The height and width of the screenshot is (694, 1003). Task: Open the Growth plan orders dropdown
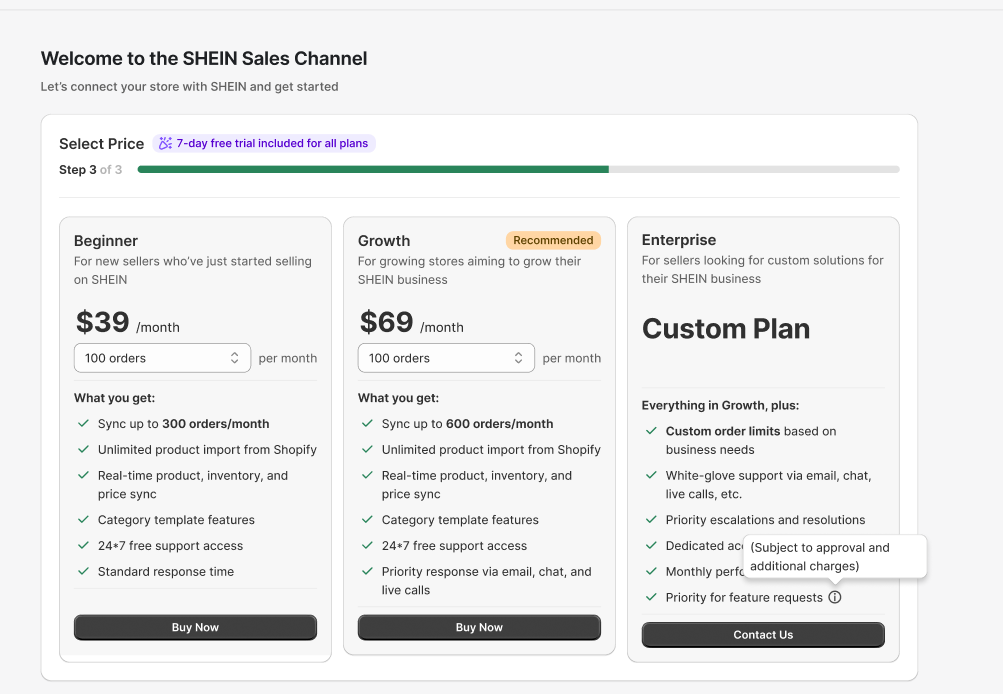point(446,358)
